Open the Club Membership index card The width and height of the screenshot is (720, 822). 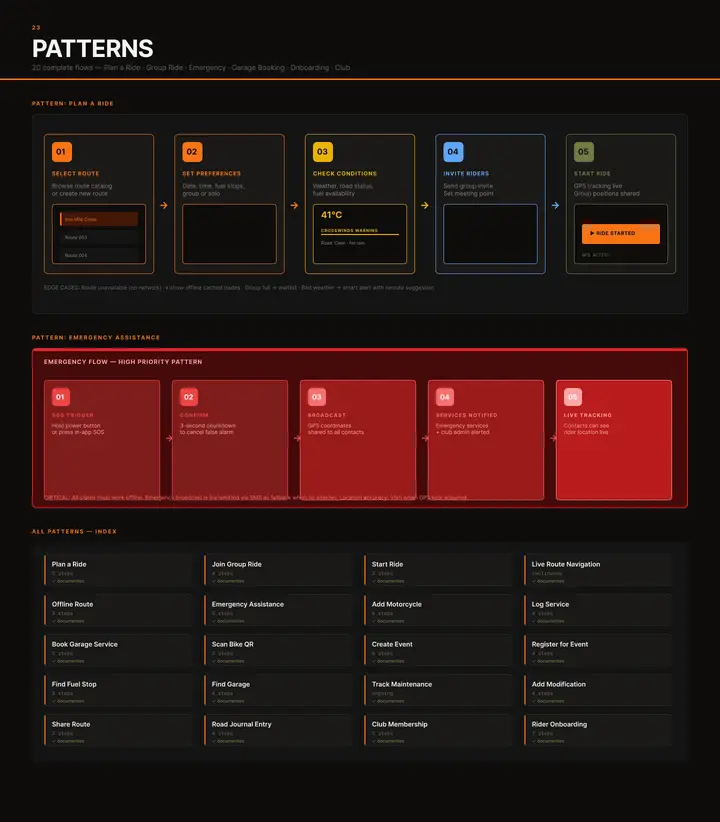click(438, 730)
